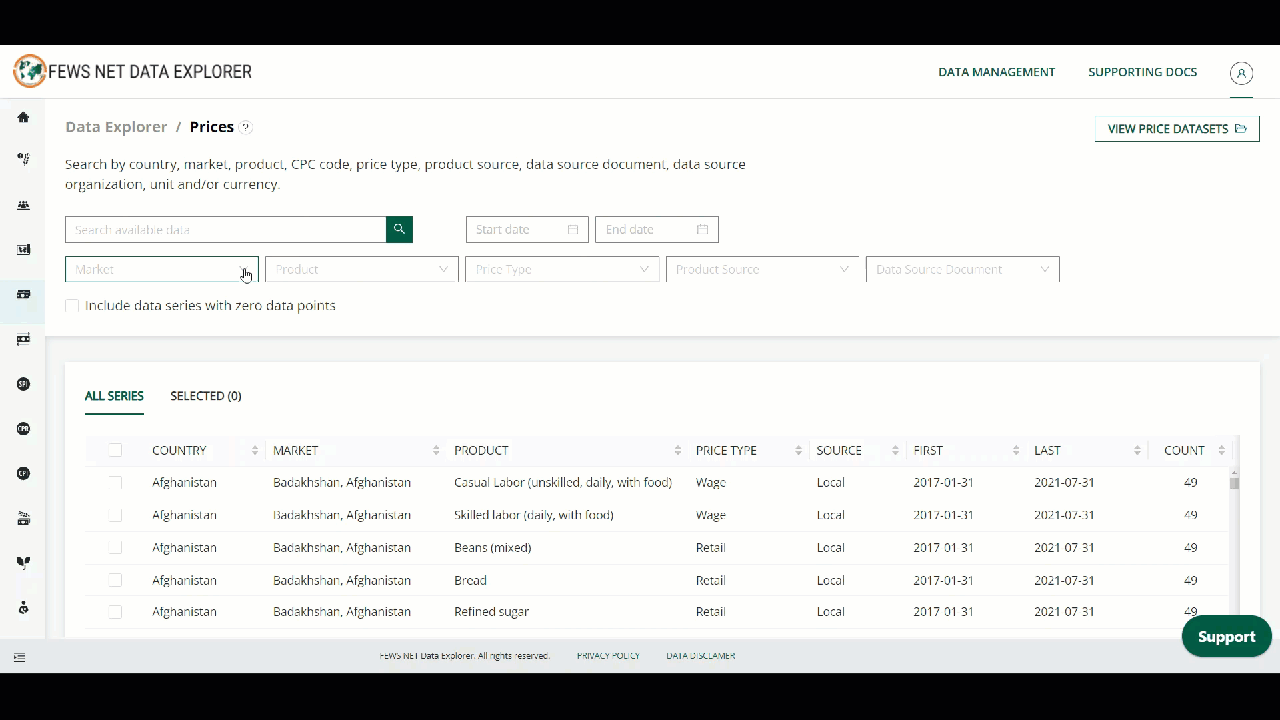The width and height of the screenshot is (1280, 720).
Task: Click the help question mark beside Prices
Action: coord(246,127)
